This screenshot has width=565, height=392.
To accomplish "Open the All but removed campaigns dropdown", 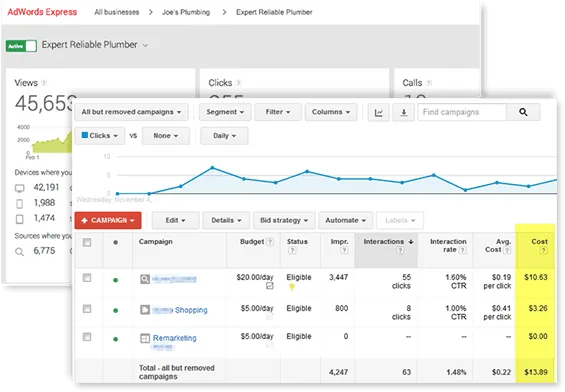I will click(x=131, y=112).
